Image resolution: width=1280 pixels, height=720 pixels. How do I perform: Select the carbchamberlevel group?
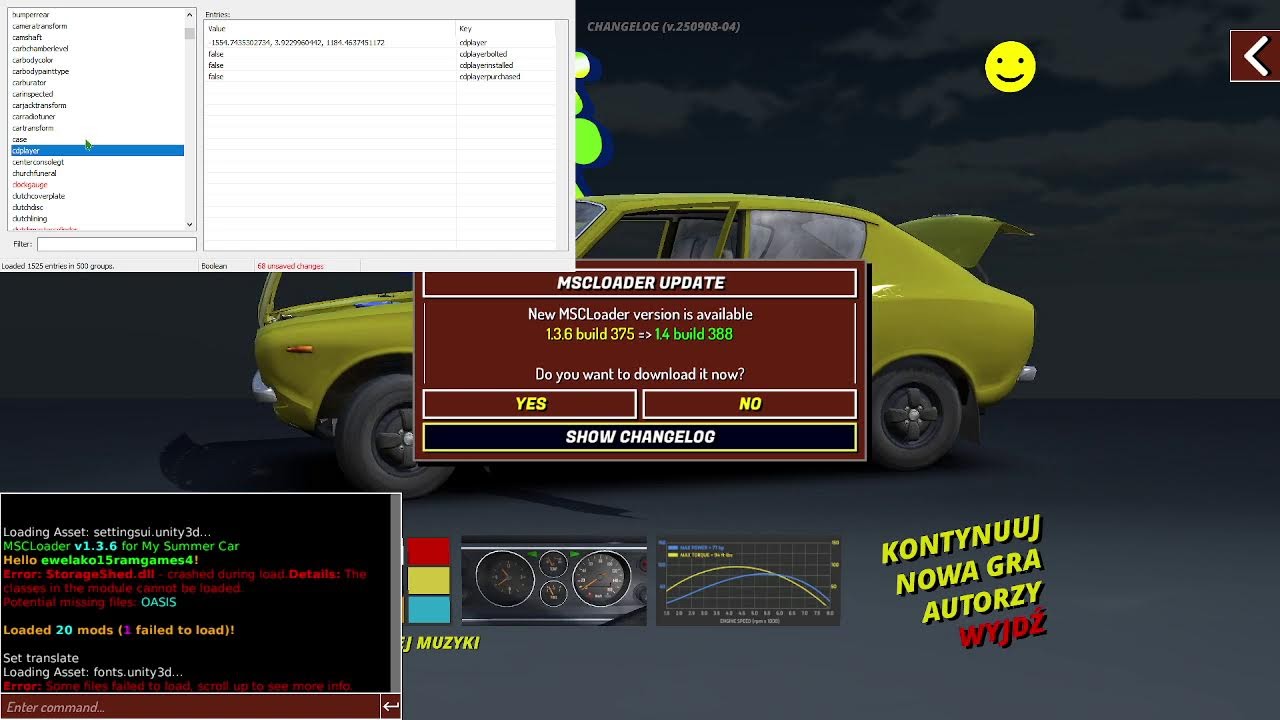pos(40,48)
